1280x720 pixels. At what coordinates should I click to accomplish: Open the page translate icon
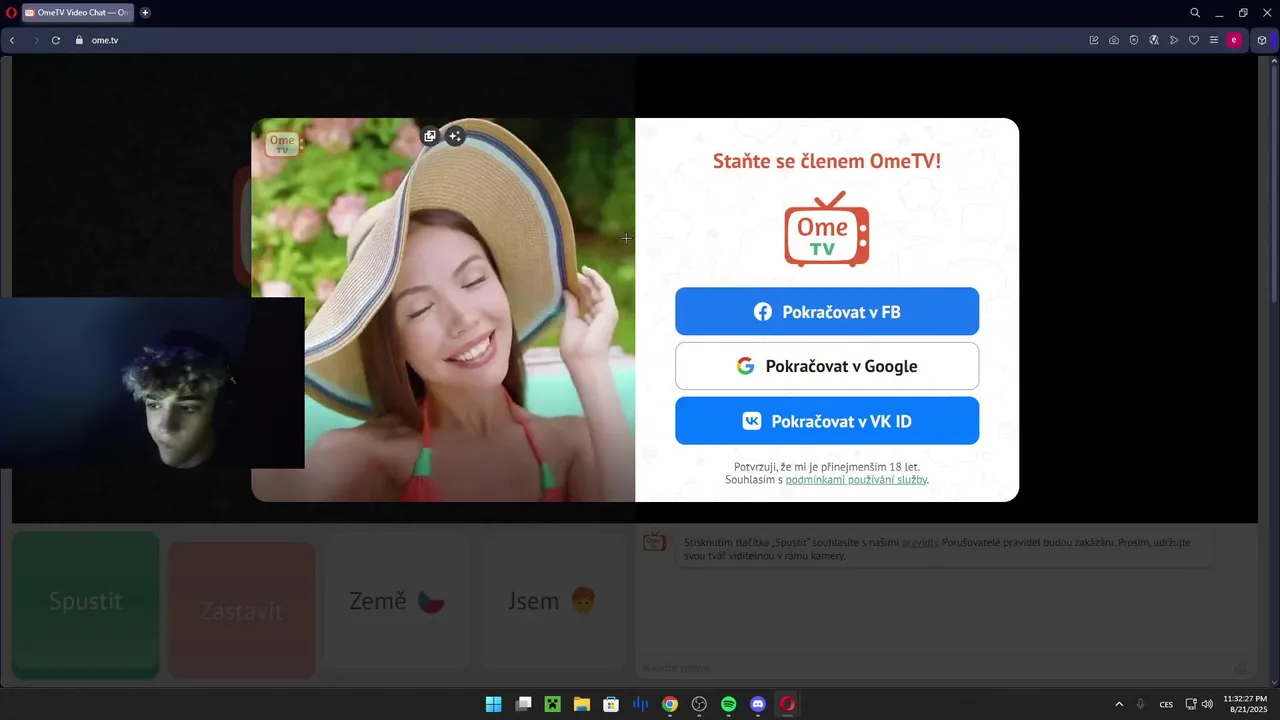click(x=1154, y=40)
